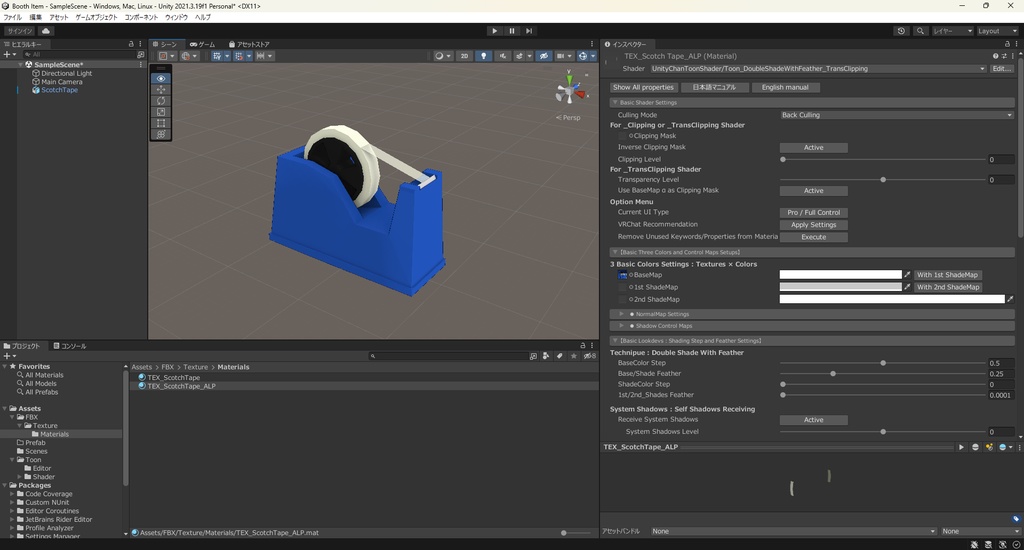Collapse the SampleScene hierarchy node

pos(20,65)
